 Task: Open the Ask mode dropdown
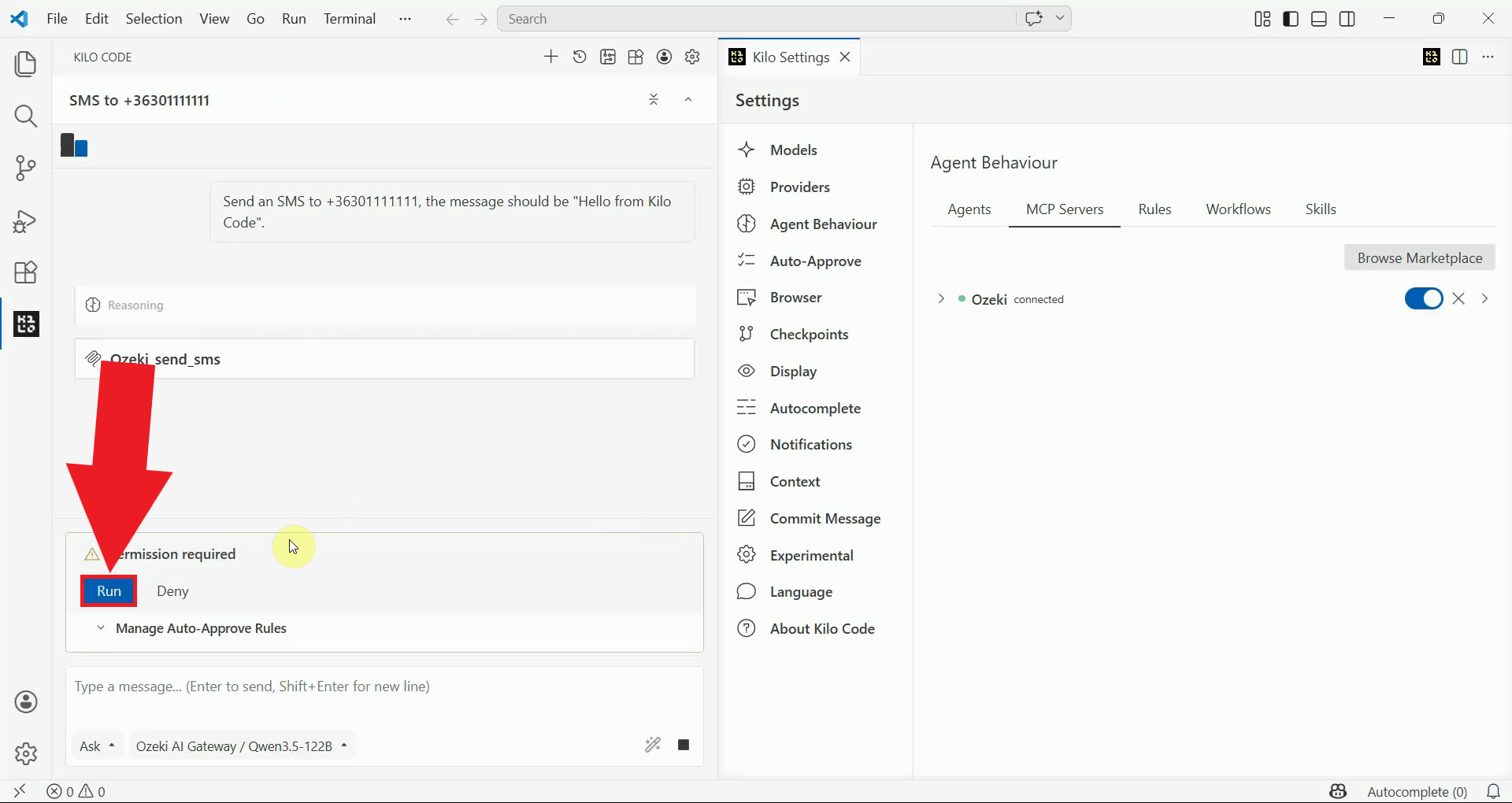(x=98, y=746)
